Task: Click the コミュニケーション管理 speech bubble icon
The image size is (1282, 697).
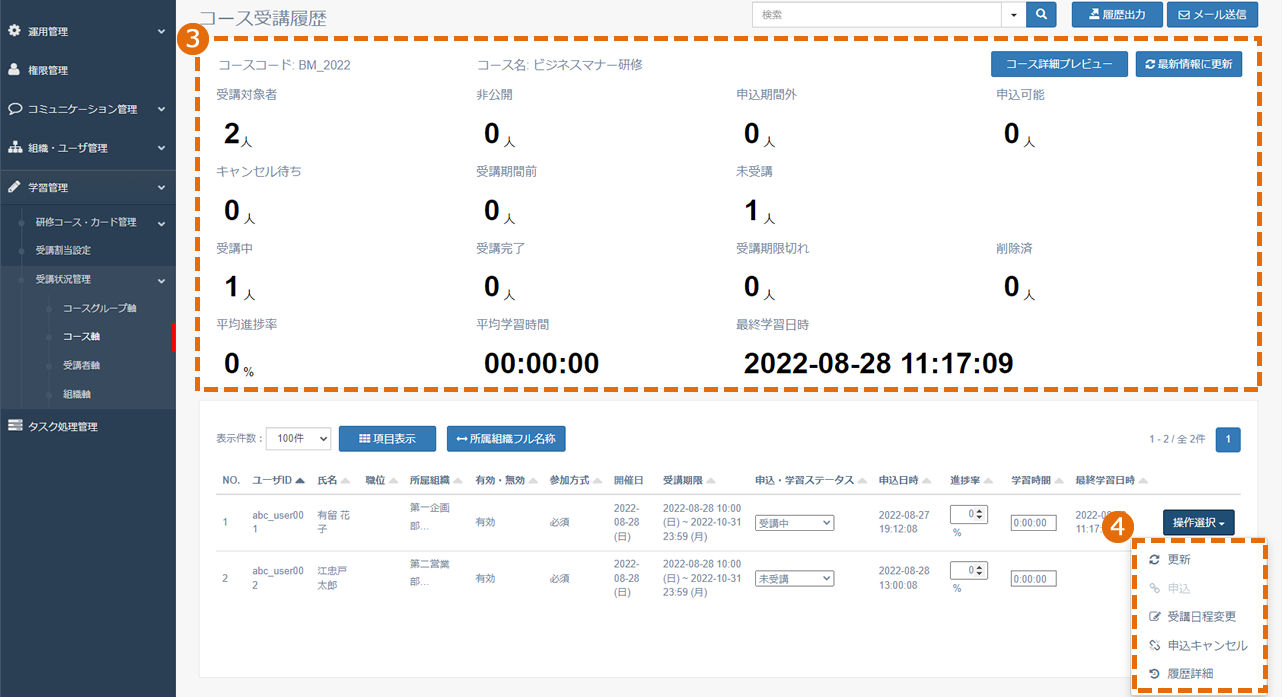Action: [x=15, y=109]
